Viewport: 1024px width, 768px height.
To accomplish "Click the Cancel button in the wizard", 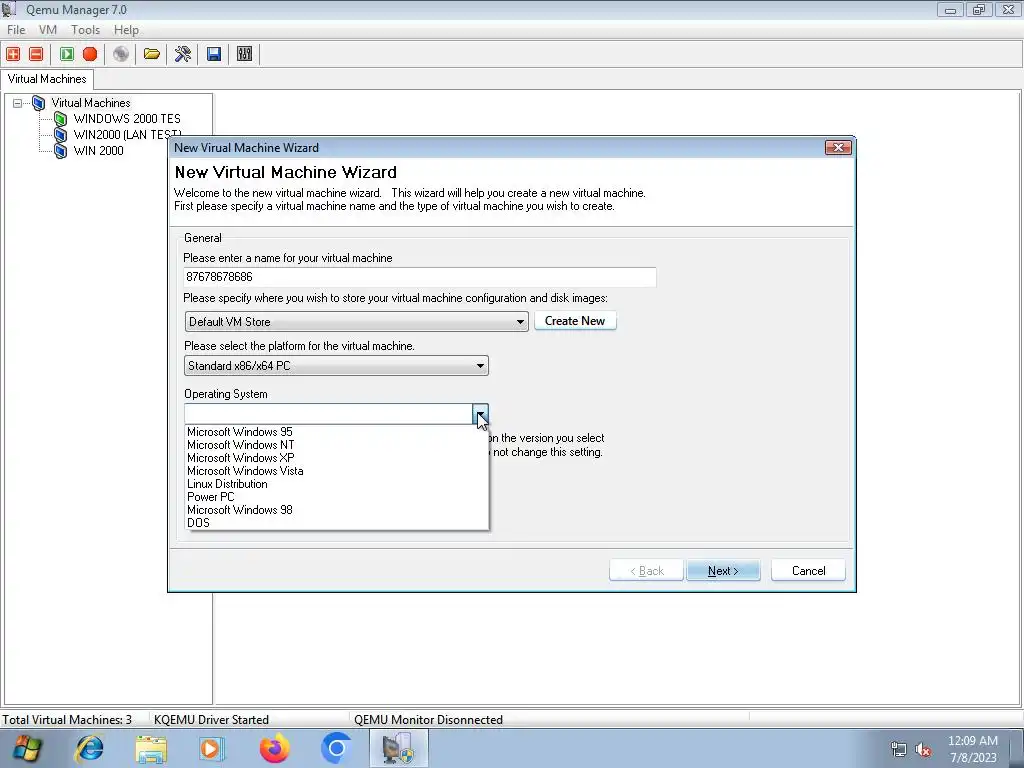I will click(808, 571).
